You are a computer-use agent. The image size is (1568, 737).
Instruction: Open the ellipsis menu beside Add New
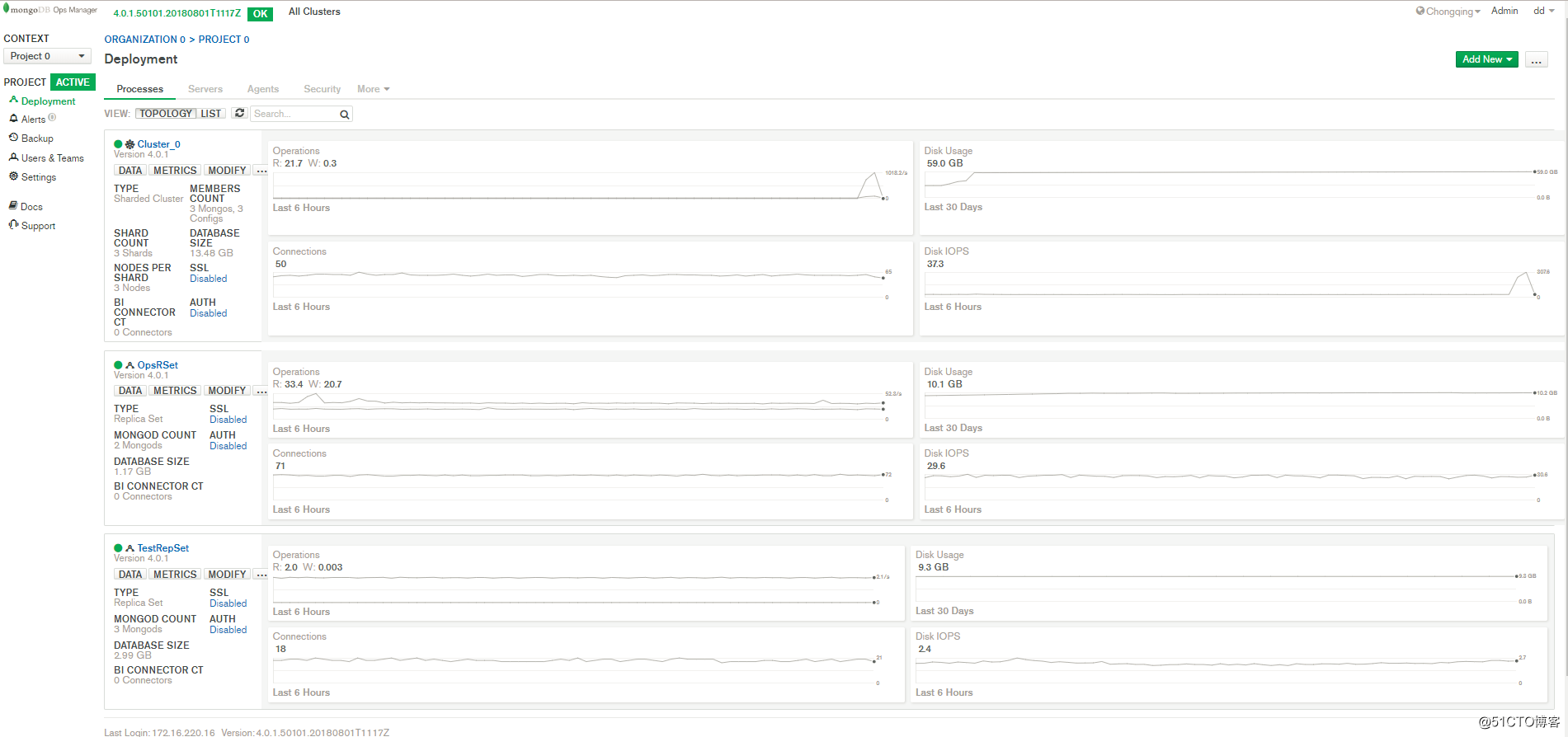click(1536, 59)
